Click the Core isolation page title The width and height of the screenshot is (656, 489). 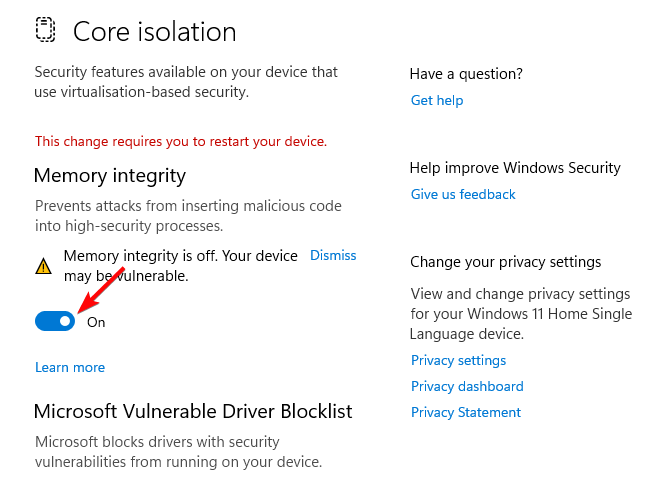[155, 31]
